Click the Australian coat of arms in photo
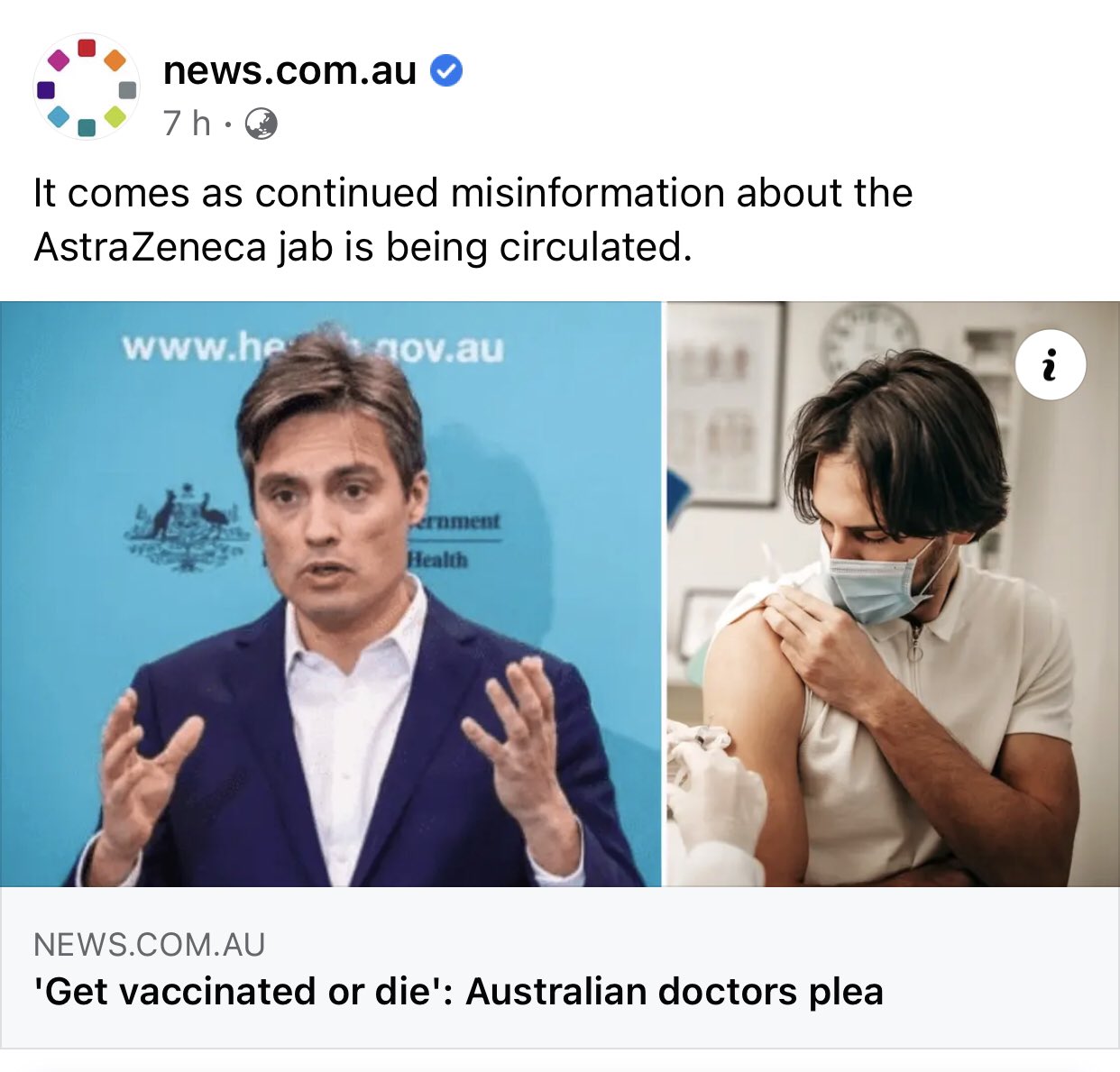 coord(188,528)
